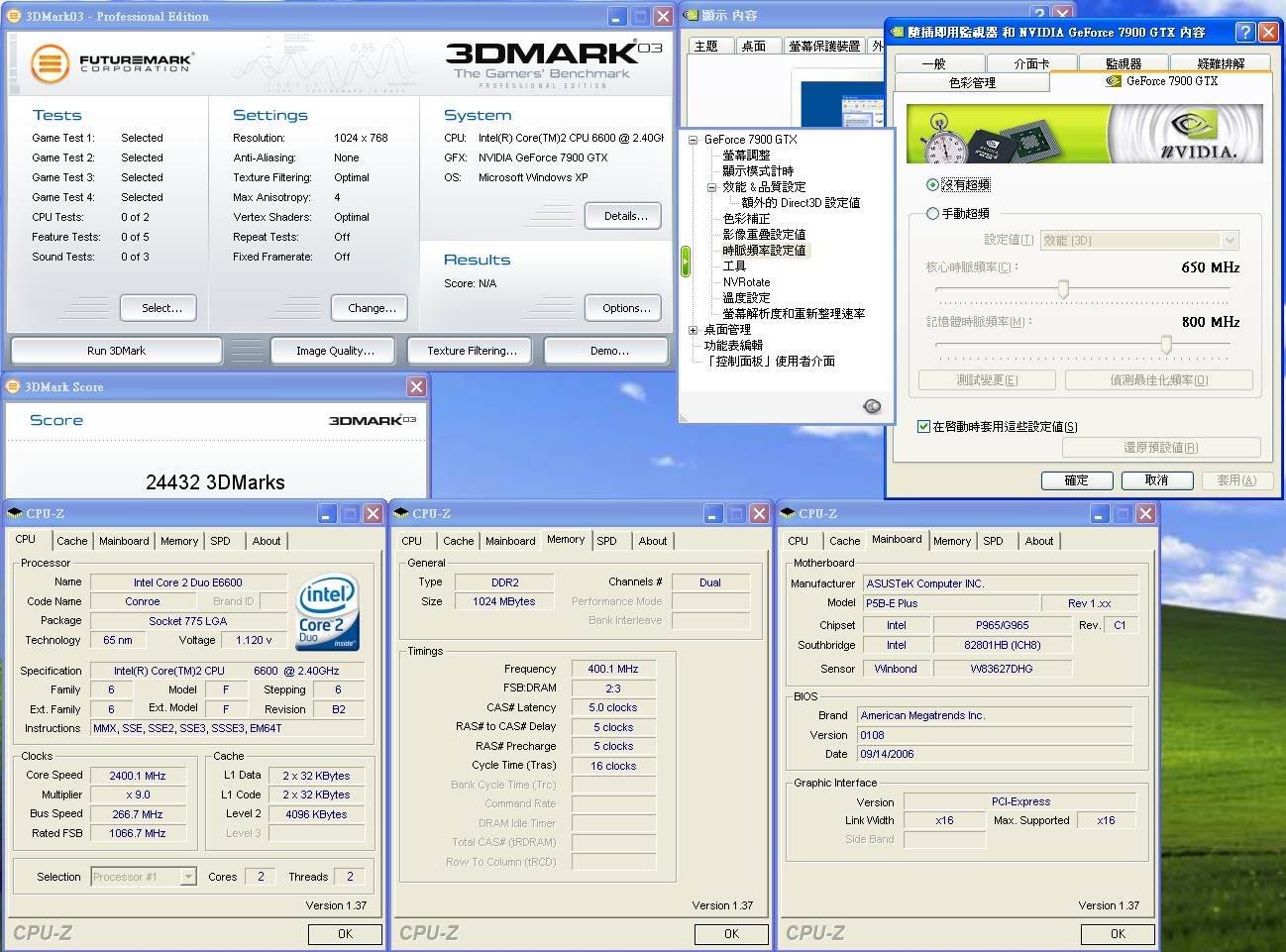Open SPD tab in middle CPU-Z window
This screenshot has height=952, width=1286.
(607, 541)
